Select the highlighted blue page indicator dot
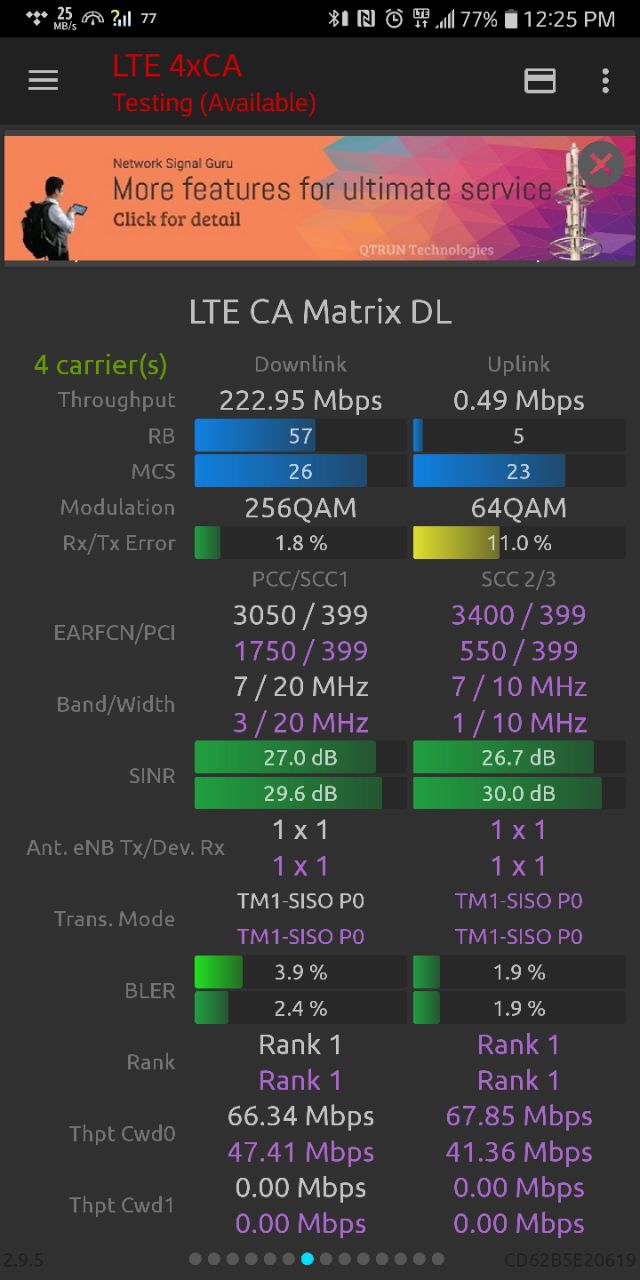 click(307, 1259)
